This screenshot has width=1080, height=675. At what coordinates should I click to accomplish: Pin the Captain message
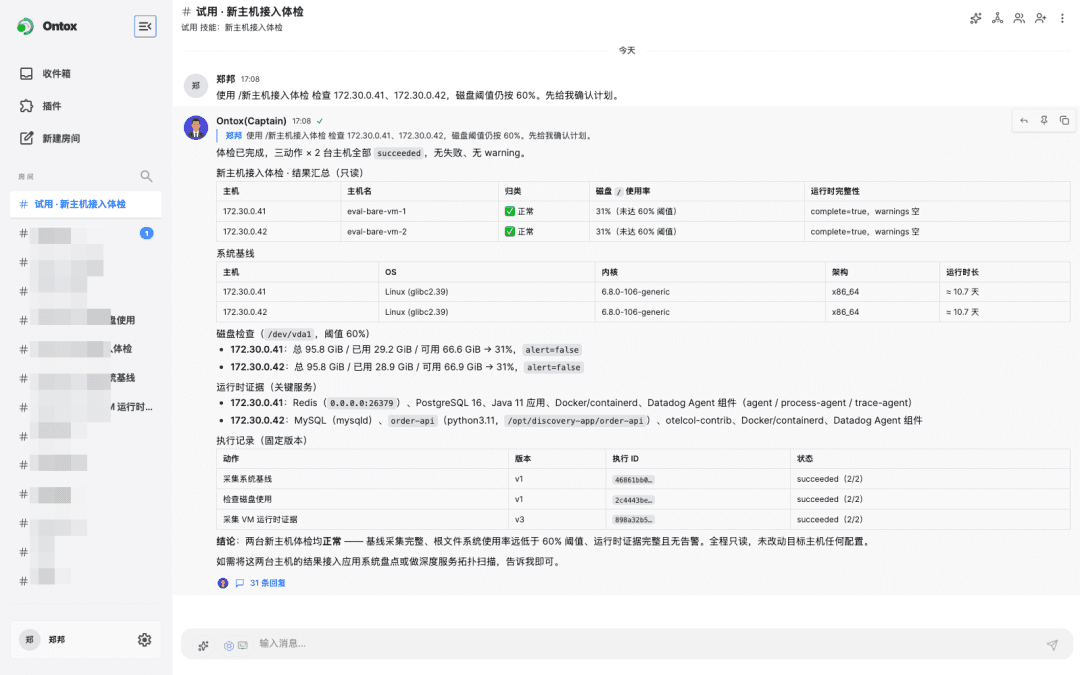pos(1044,121)
